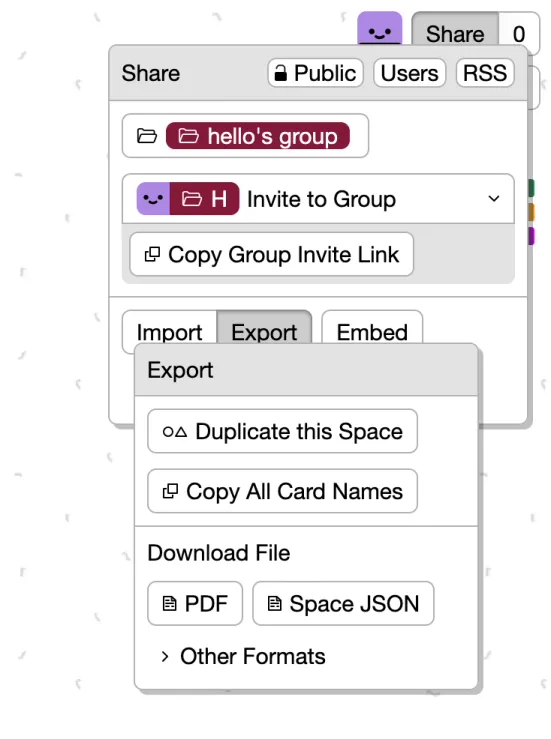Expand Other Formats section
The image size is (551, 739).
tap(243, 656)
